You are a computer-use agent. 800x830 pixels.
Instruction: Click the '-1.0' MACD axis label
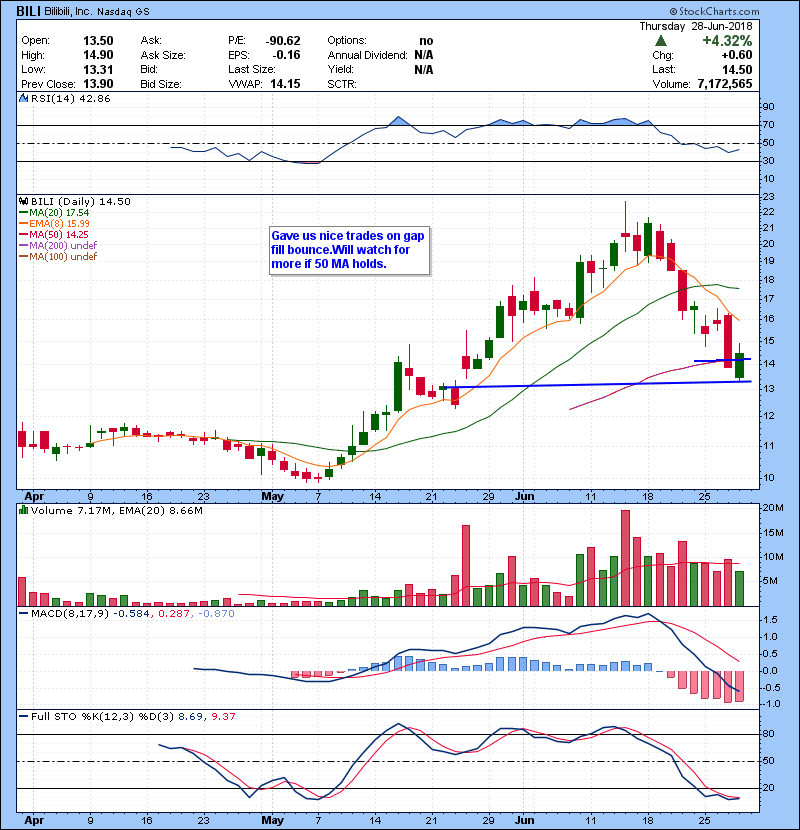pyautogui.click(x=771, y=704)
